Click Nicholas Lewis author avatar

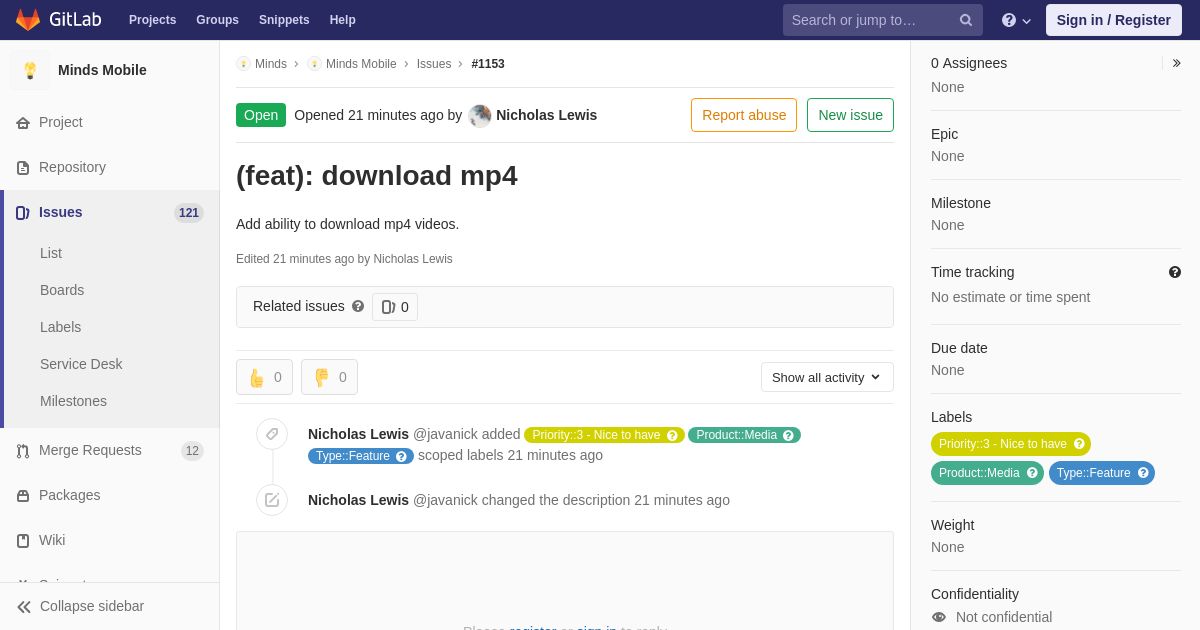tap(480, 116)
